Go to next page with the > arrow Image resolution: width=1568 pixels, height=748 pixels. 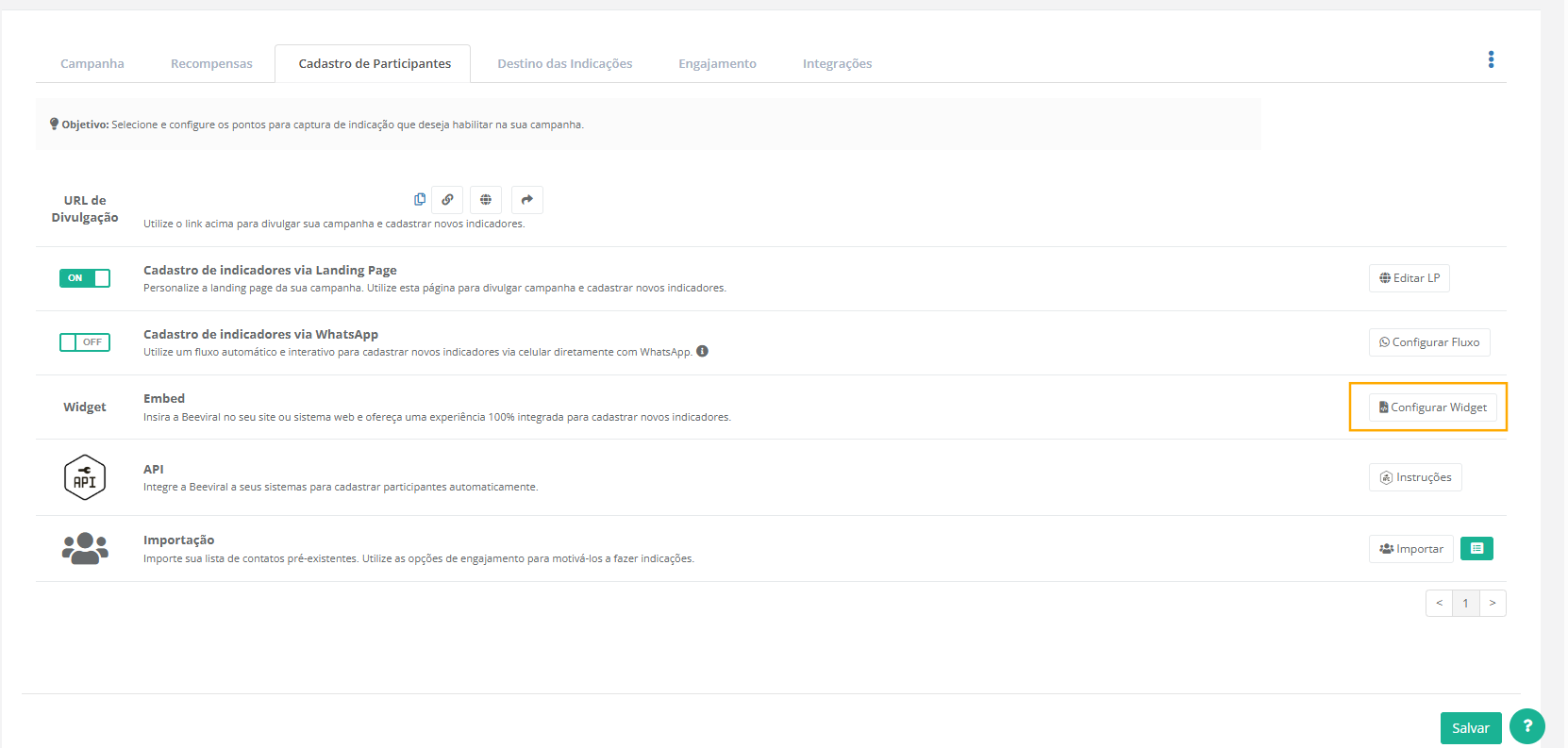pyautogui.click(x=1493, y=603)
